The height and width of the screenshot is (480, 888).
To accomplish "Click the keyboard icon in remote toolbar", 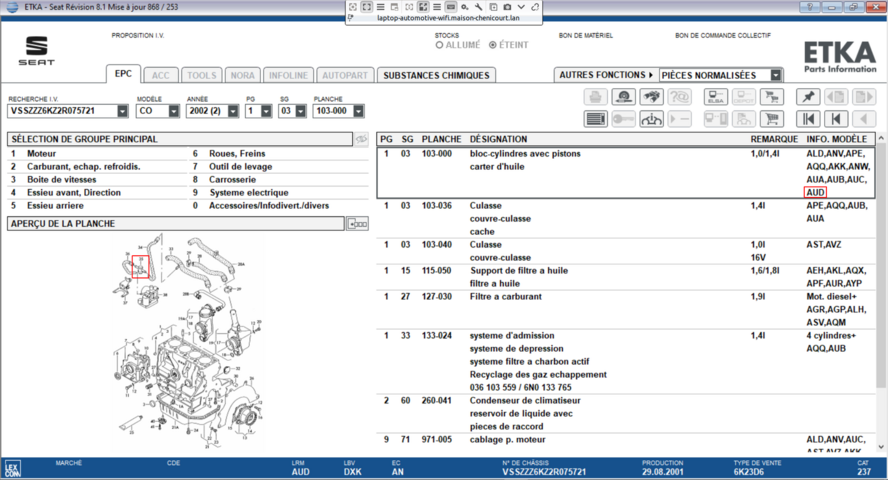I will pos(451,7).
